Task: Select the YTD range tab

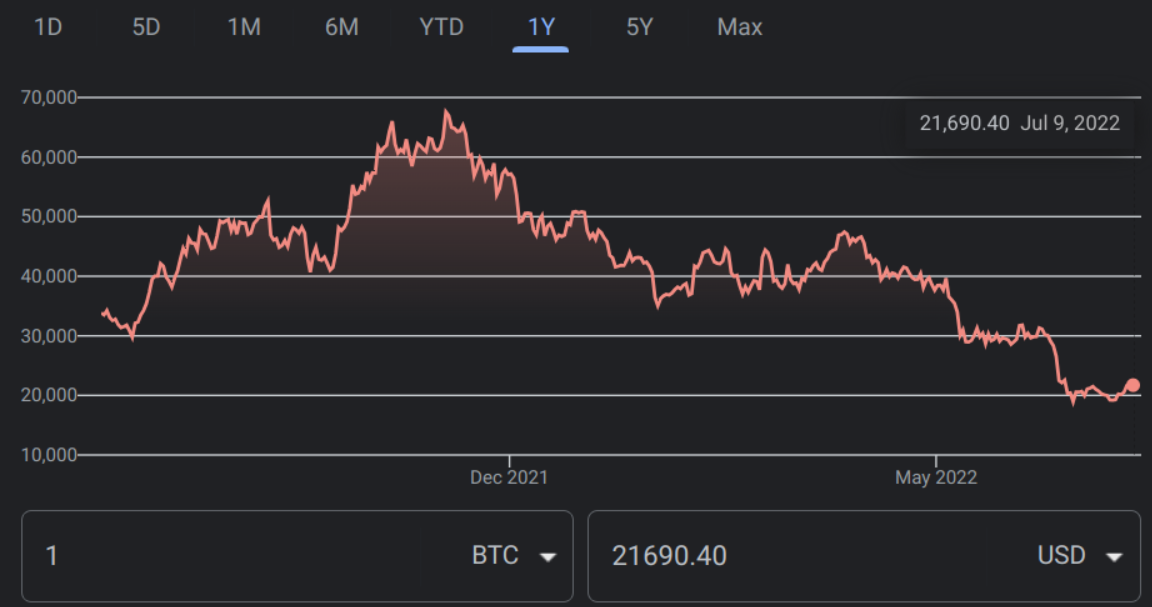Action: pos(442,27)
